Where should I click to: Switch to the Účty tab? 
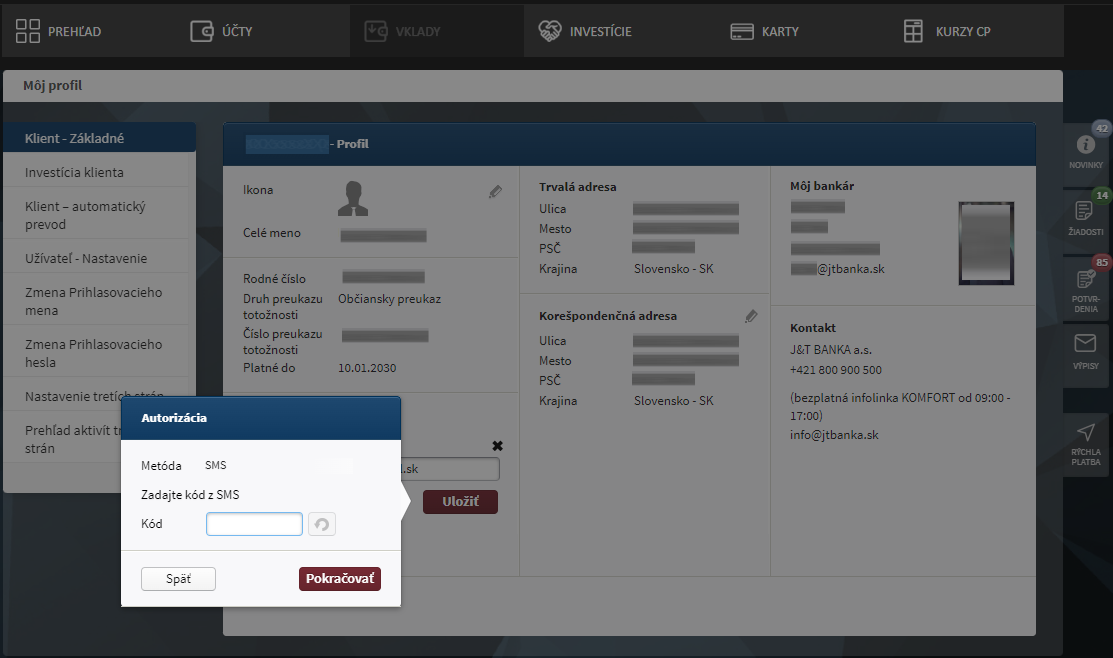point(221,31)
